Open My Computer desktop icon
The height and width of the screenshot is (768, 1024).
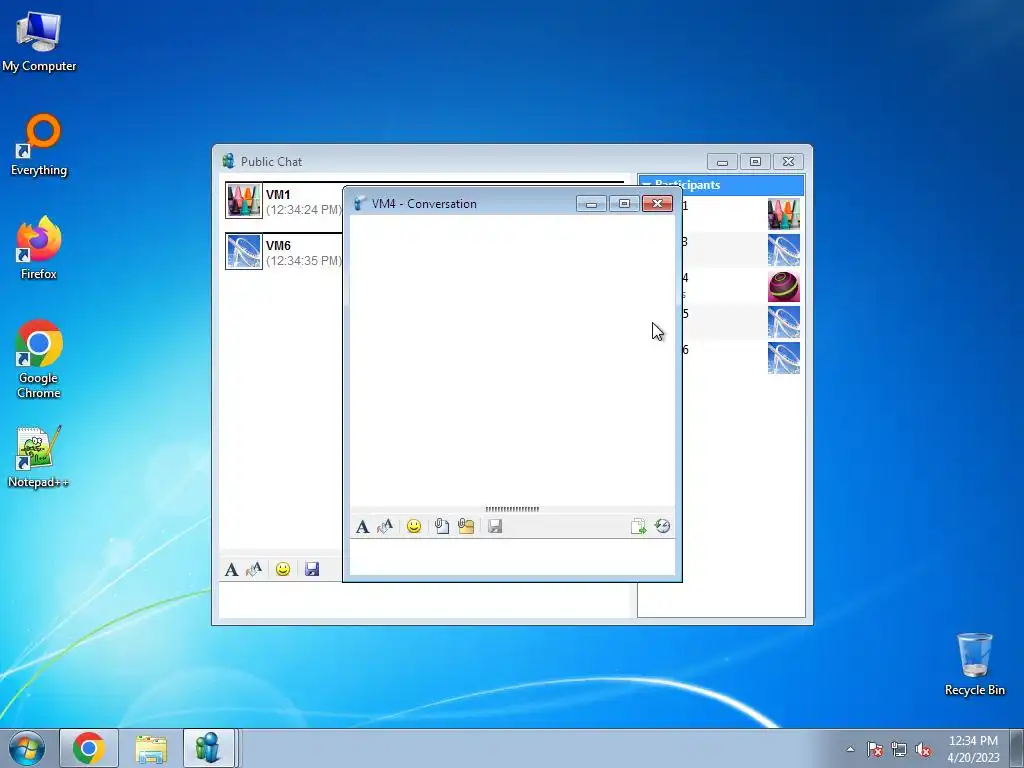click(39, 42)
